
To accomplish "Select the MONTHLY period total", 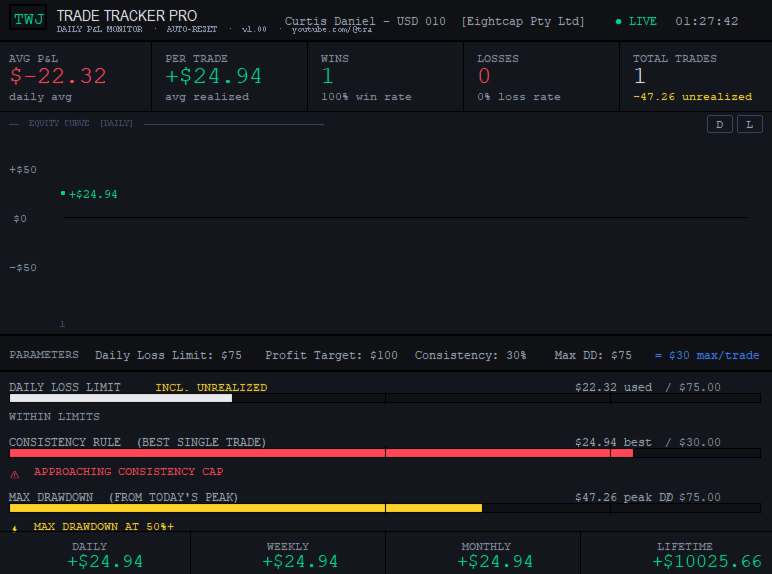I will click(x=495, y=561).
